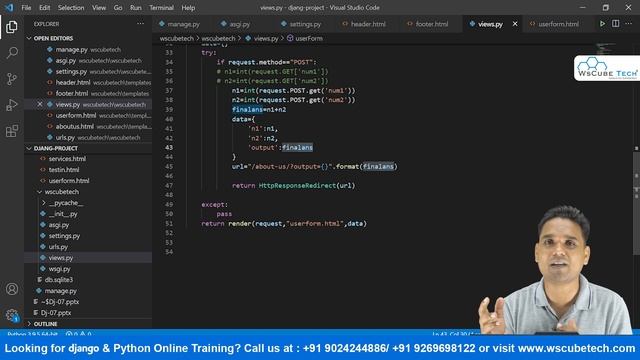Viewport: 640px width, 360px height.
Task: Close the views.py tab
Action: [515, 24]
